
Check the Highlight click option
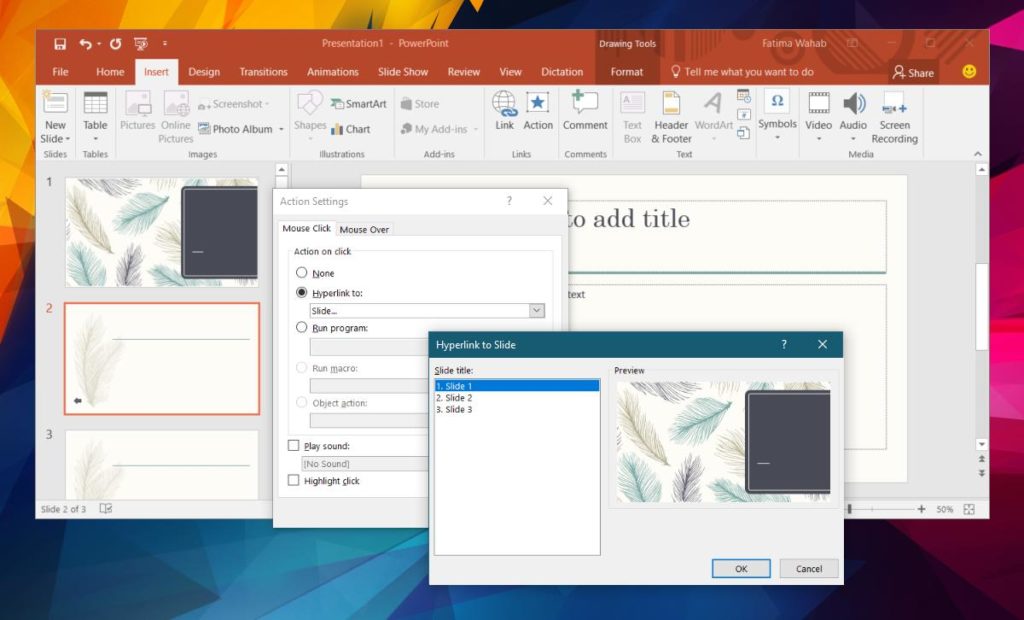click(294, 480)
